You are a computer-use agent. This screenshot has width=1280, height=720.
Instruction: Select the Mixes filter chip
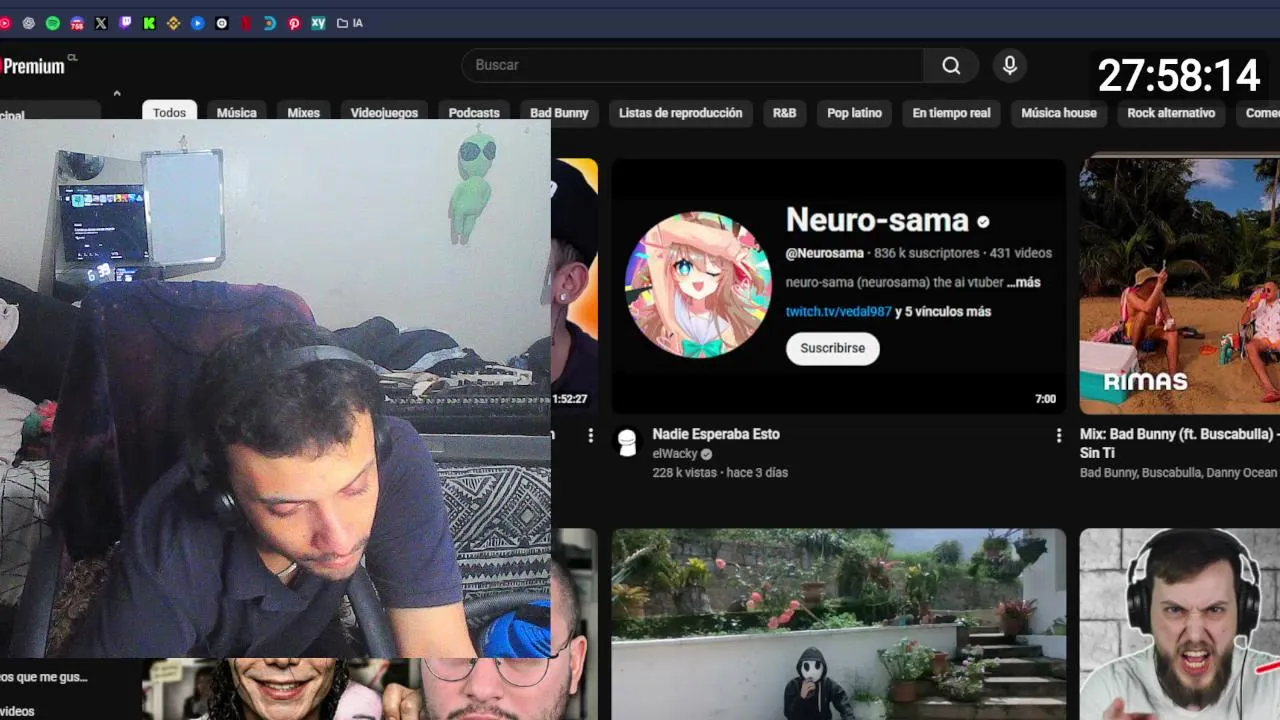[x=304, y=113]
